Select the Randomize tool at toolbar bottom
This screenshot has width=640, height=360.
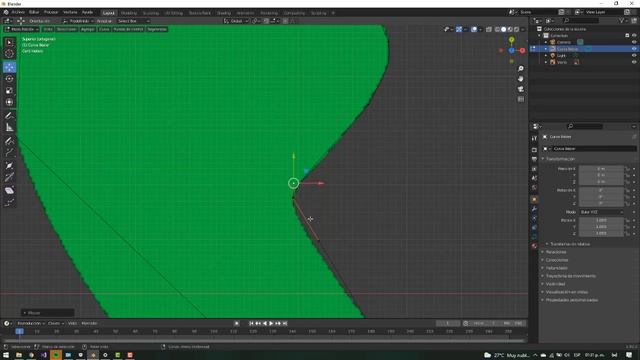tap(9, 202)
